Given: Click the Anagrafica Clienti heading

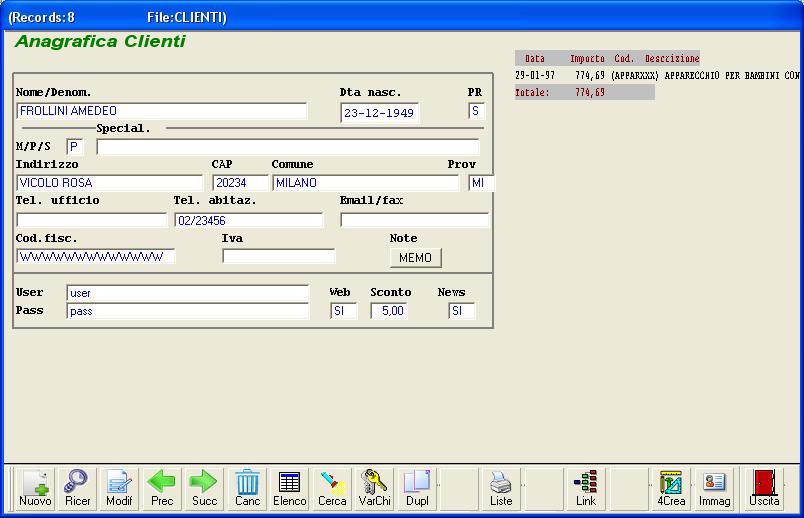Looking at the screenshot, I should 100,41.
